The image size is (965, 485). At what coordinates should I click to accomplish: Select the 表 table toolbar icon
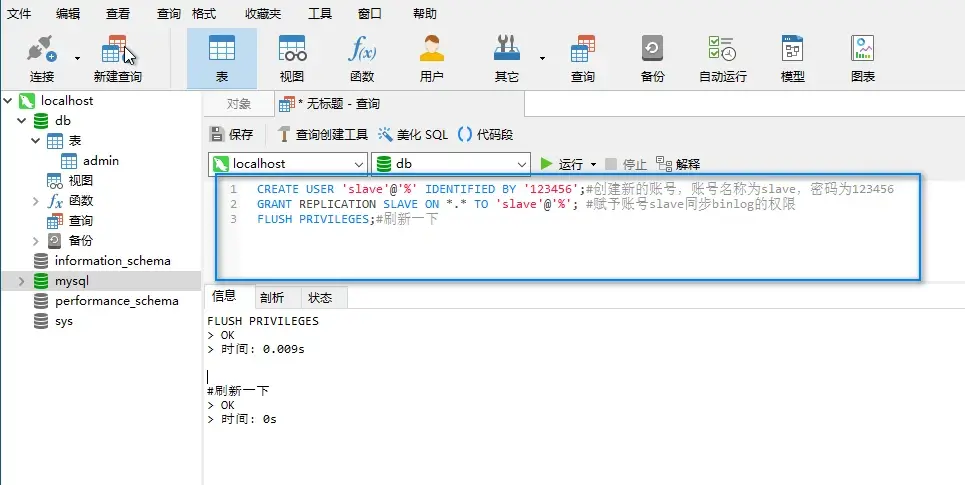pos(222,59)
